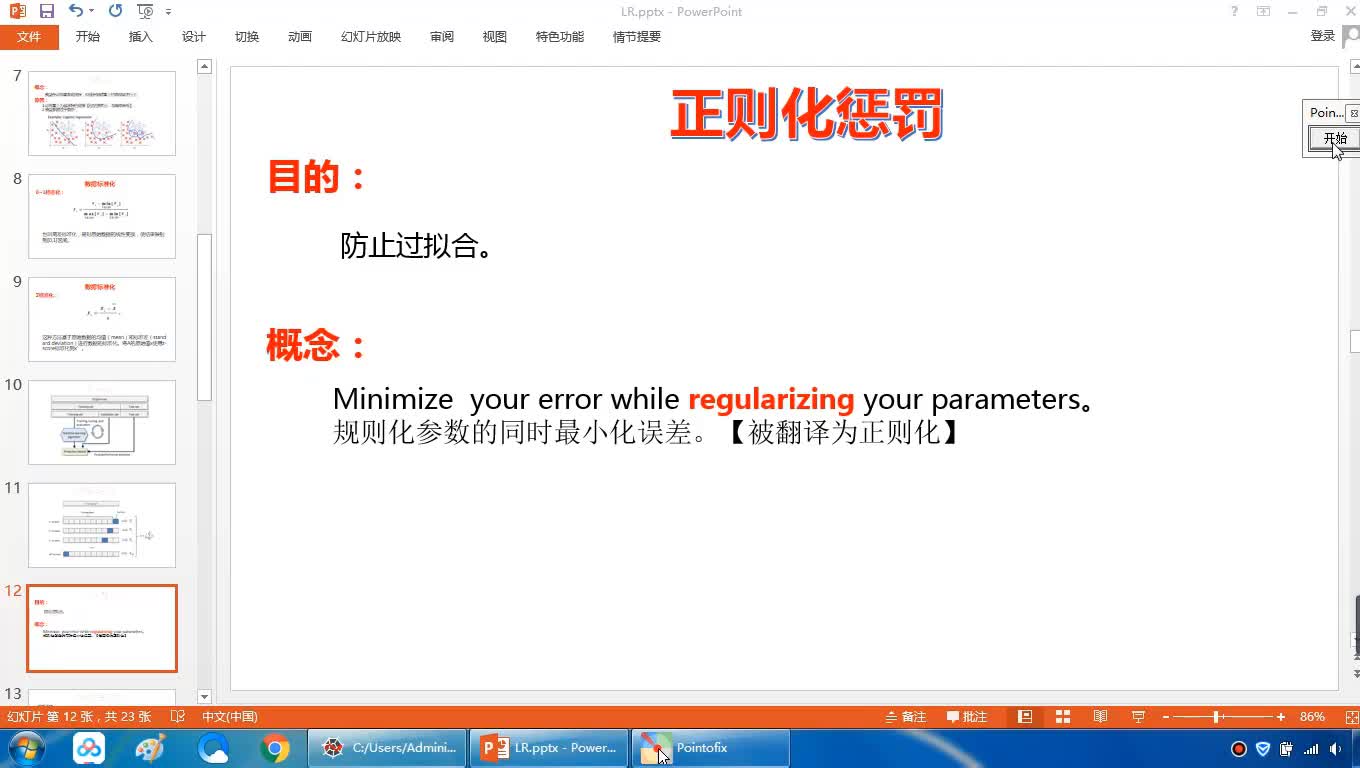Viewport: 1360px width, 768px height.
Task: Open the 文件 file menu
Action: pyautogui.click(x=29, y=37)
